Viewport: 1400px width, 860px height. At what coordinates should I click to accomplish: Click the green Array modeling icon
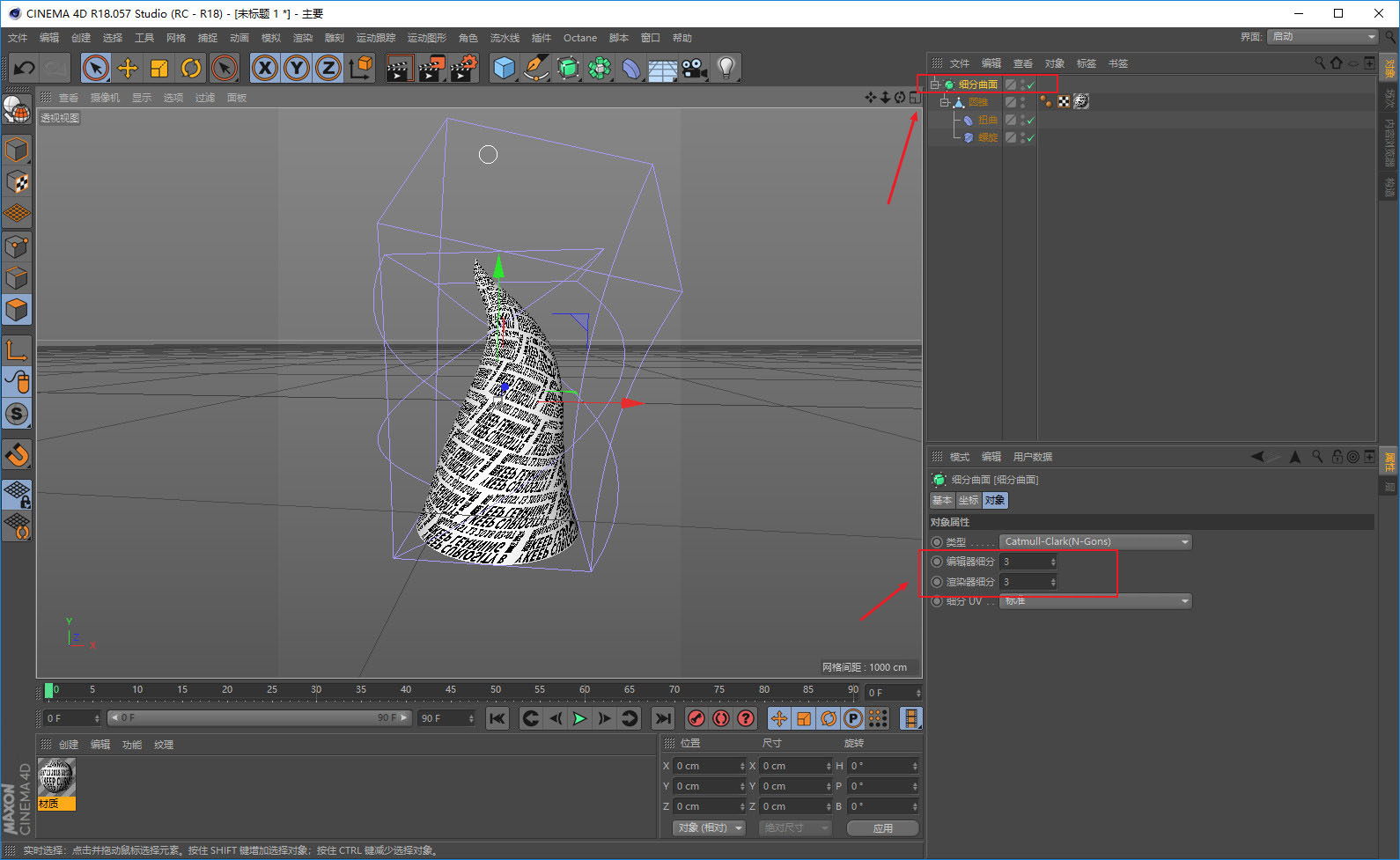(x=600, y=68)
